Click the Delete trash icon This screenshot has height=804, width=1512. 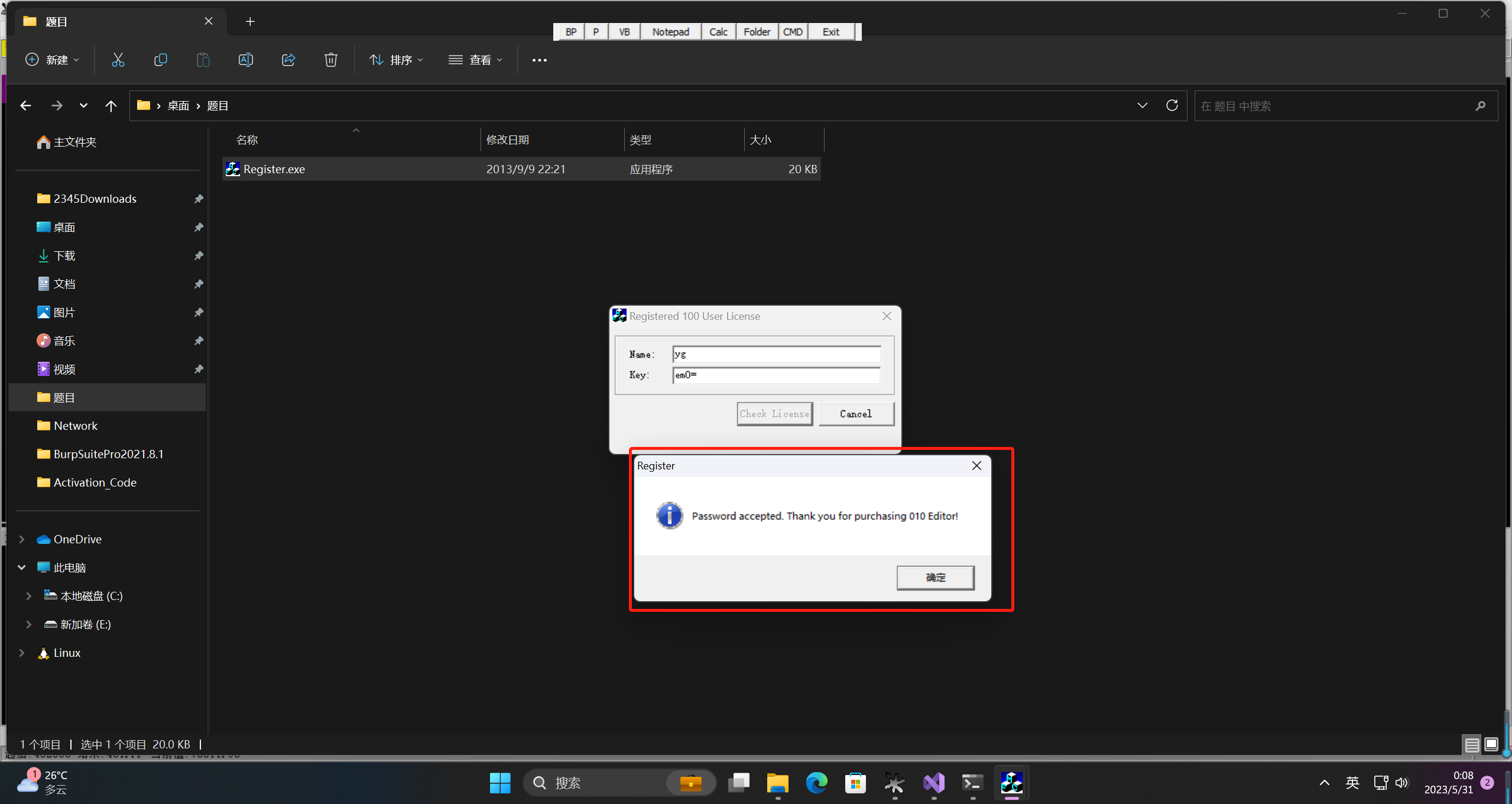(331, 60)
